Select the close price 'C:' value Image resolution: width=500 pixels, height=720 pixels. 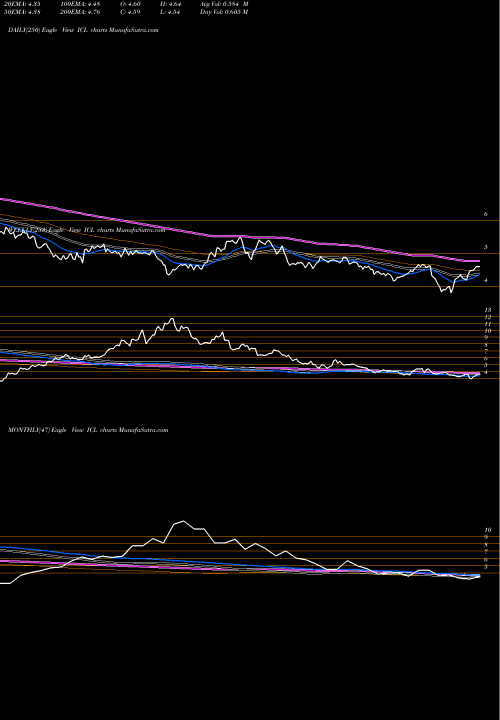(131, 12)
